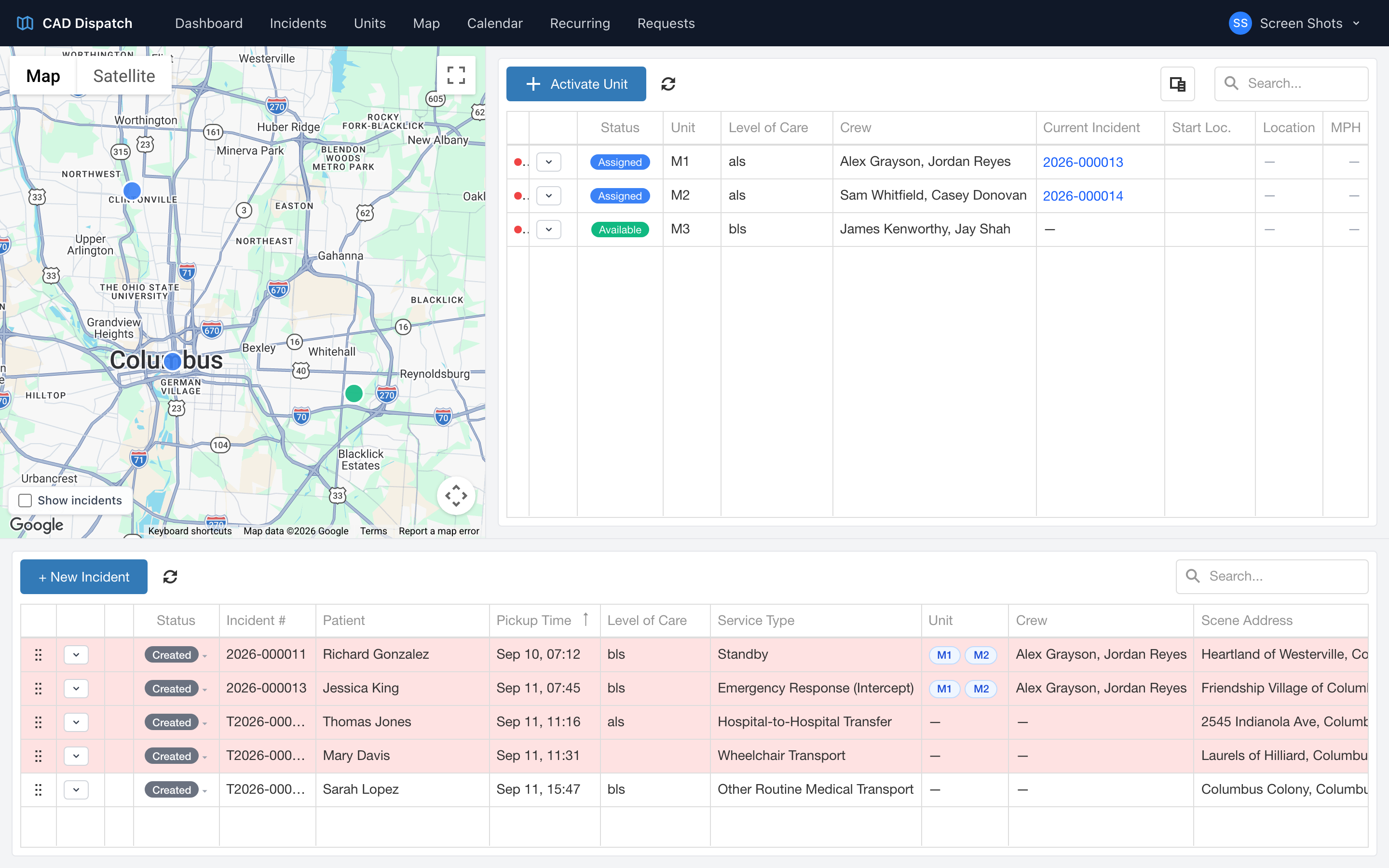Viewport: 1389px width, 868px height.
Task: Go to the Recurring page
Action: [x=580, y=23]
